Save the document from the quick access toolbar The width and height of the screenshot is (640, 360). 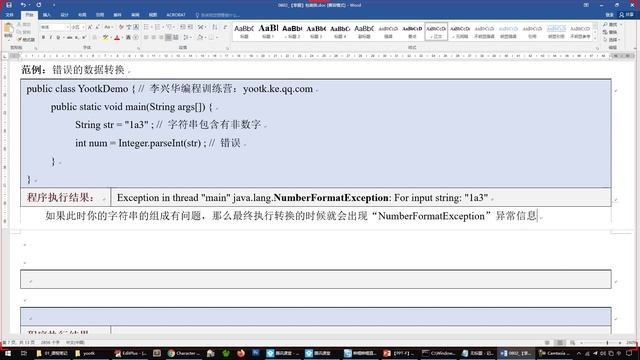coord(9,5)
